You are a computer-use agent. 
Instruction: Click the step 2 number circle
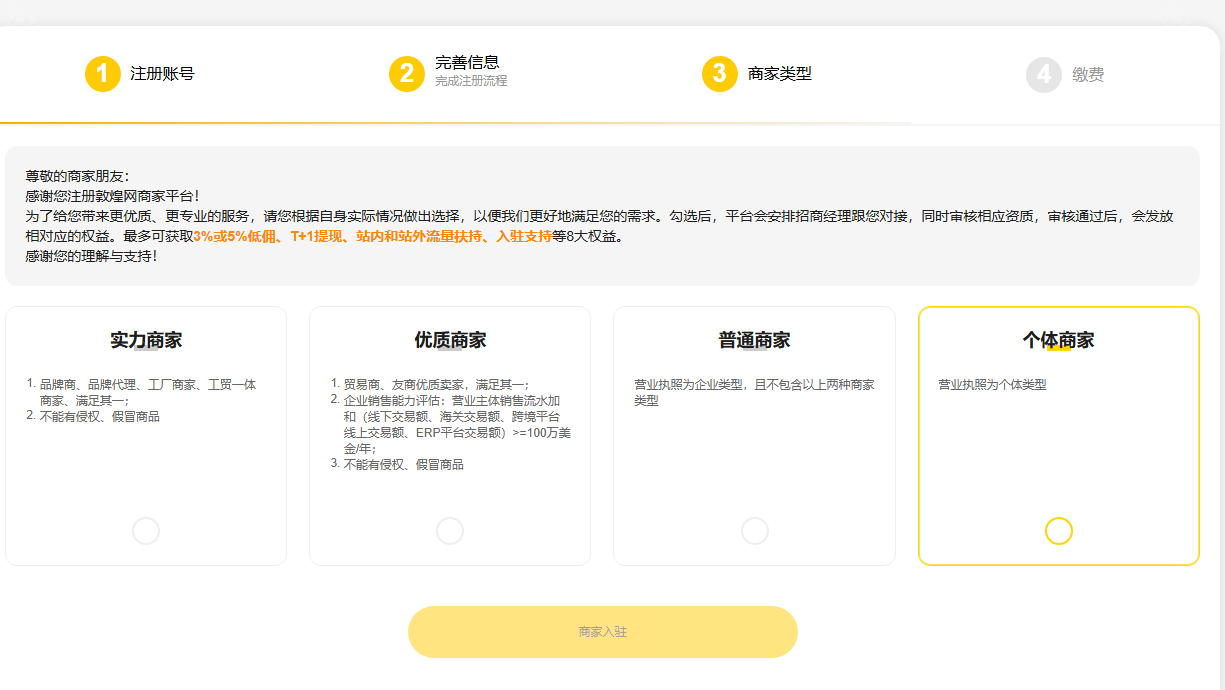(407, 74)
